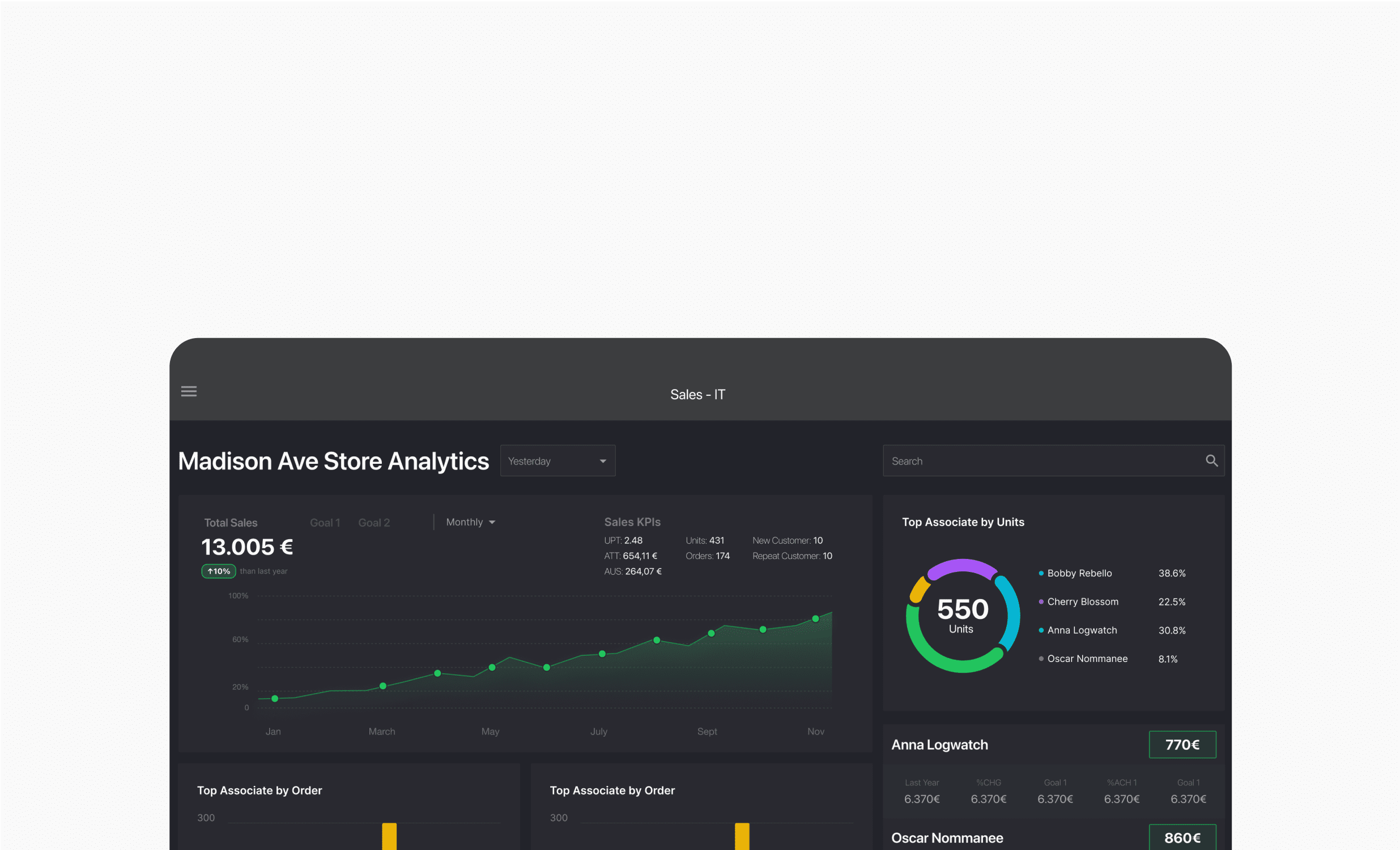Click the Oscar Nommanee card name
This screenshot has width=1400, height=850.
pyautogui.click(x=947, y=838)
